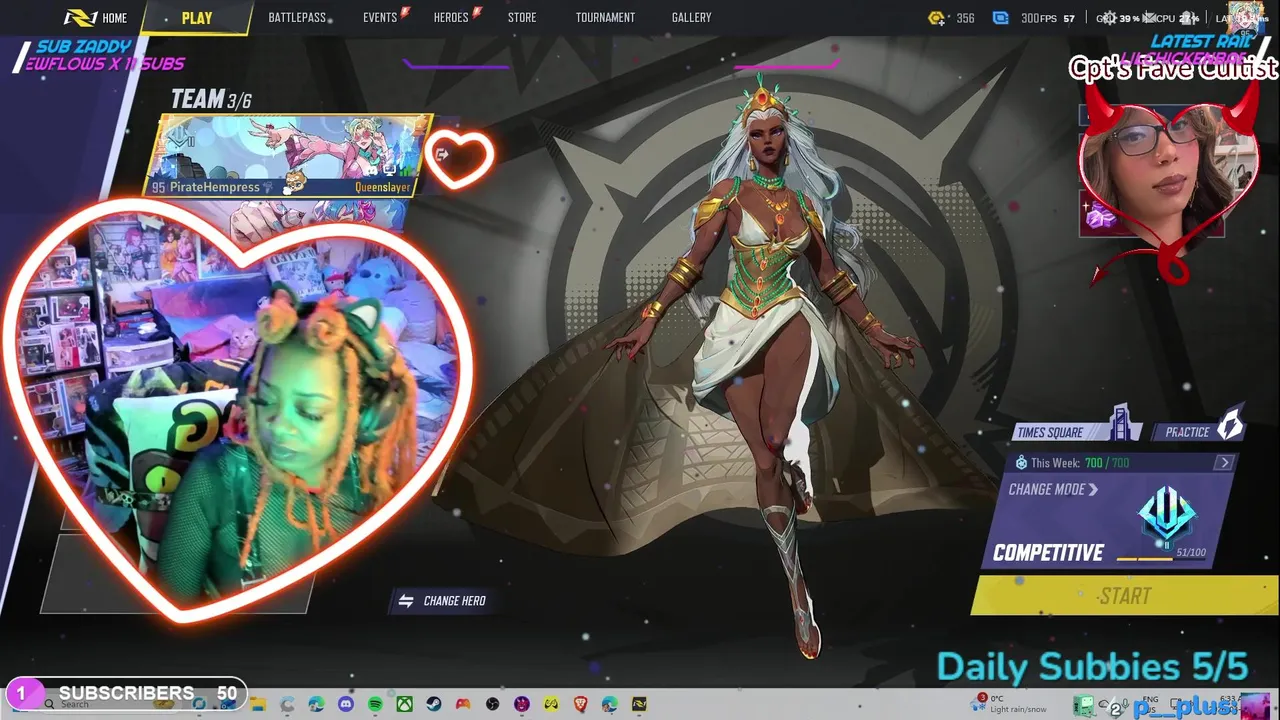The height and width of the screenshot is (720, 1280).
Task: Click the gold currency plus icon
Action: click(x=936, y=18)
